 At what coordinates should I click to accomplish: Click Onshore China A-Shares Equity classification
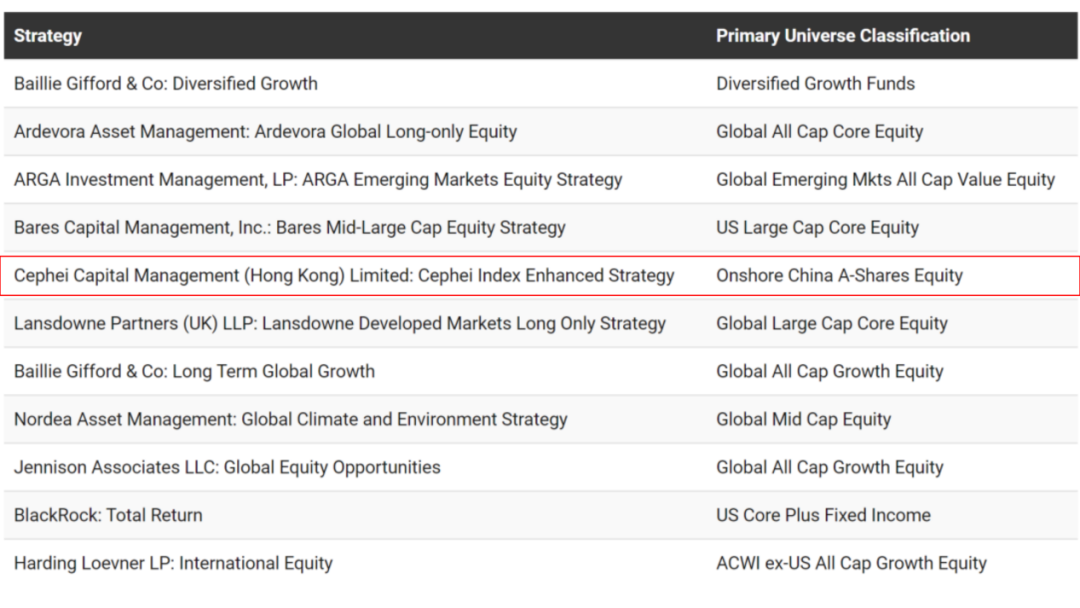point(839,275)
